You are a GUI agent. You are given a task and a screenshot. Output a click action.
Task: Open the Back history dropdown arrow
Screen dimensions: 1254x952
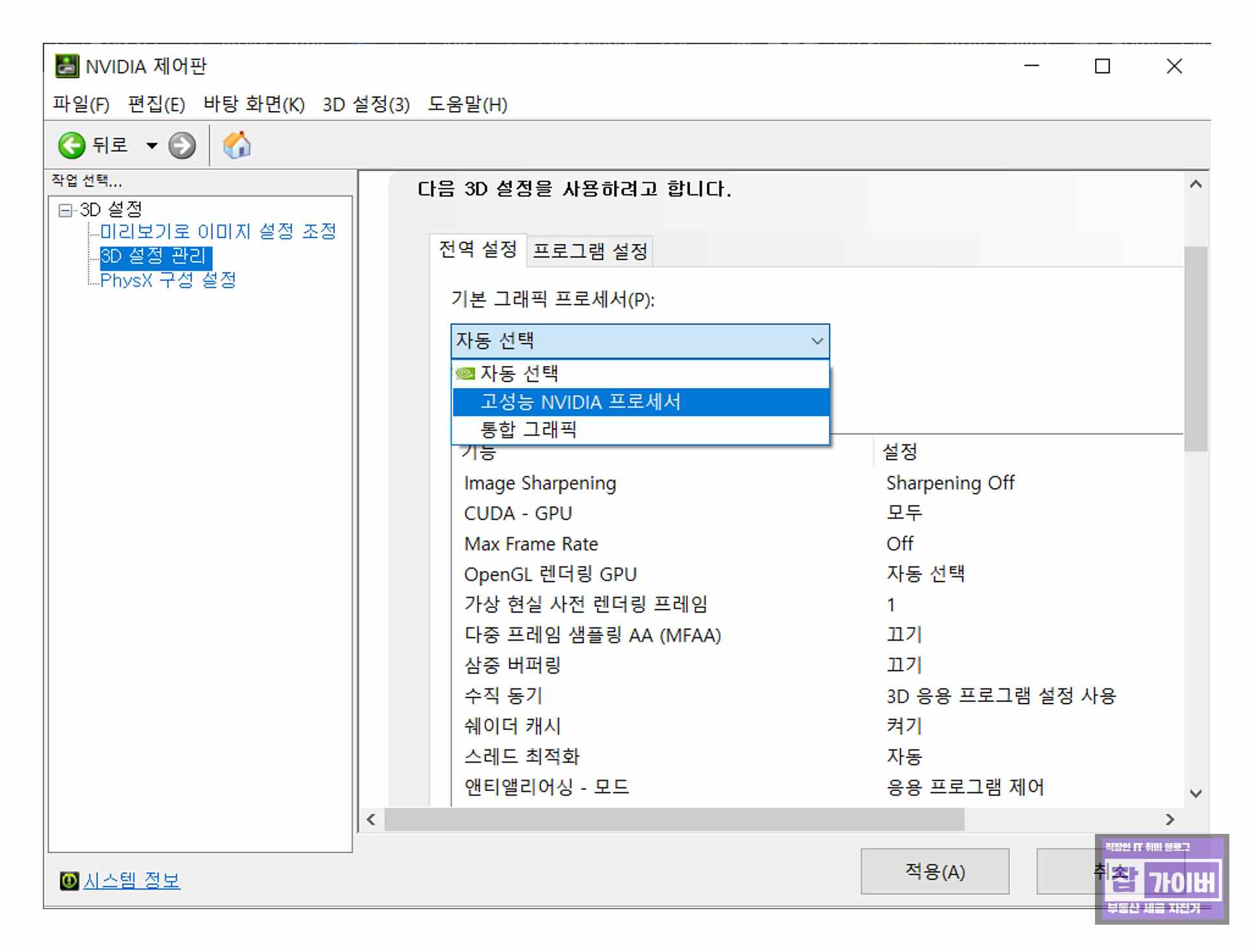point(152,145)
